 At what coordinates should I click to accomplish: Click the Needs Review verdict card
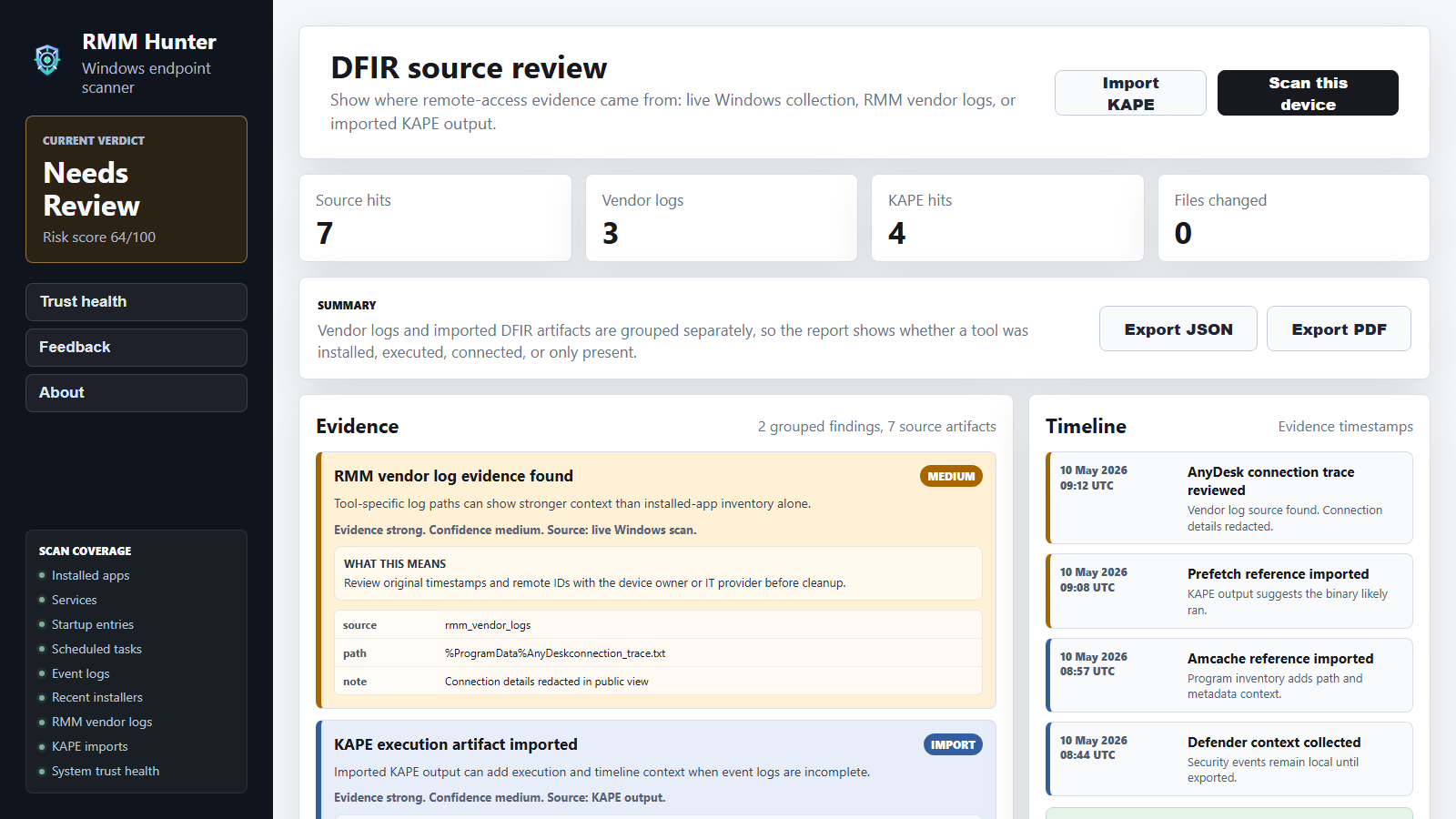[136, 189]
